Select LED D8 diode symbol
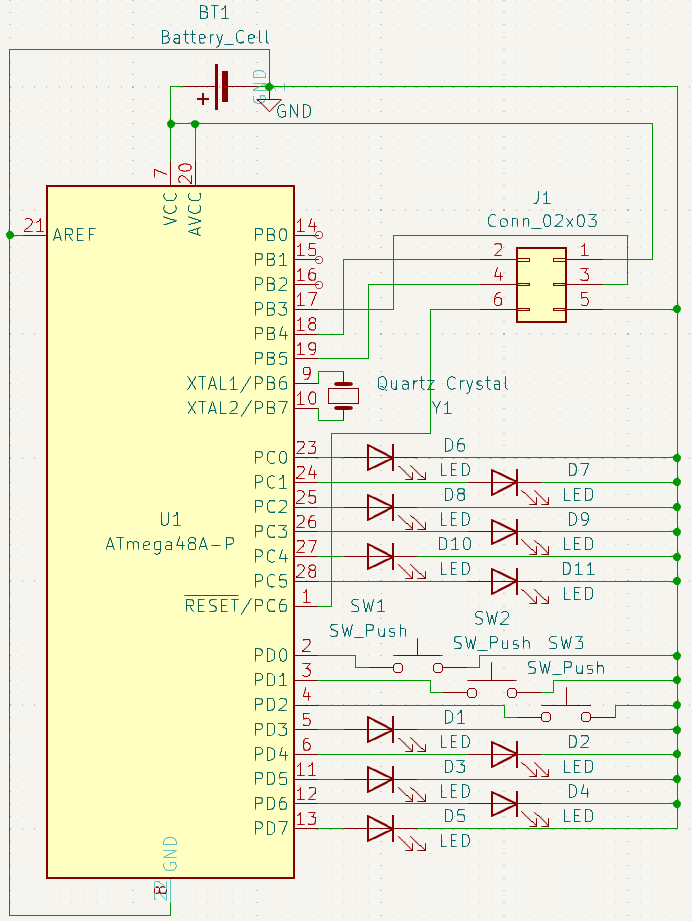692x921 pixels. (x=381, y=507)
